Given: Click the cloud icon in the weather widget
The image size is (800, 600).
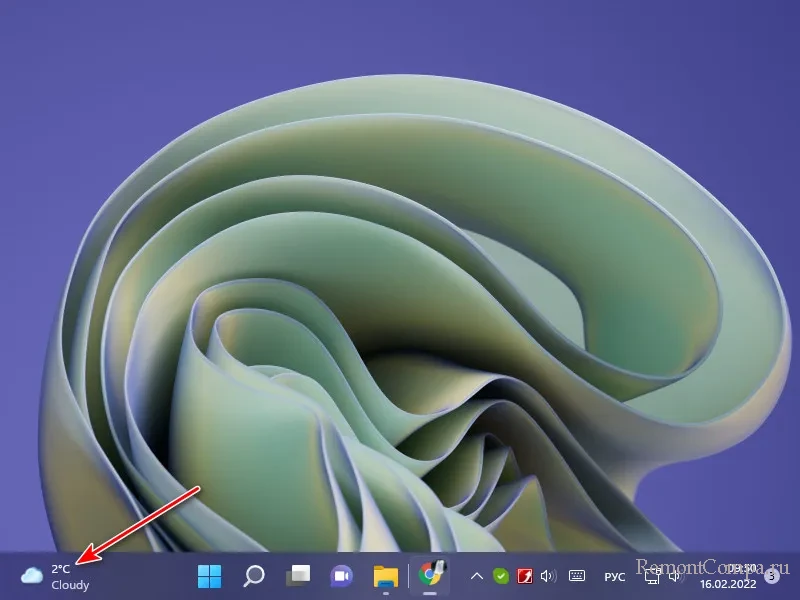Looking at the screenshot, I should click(x=32, y=576).
